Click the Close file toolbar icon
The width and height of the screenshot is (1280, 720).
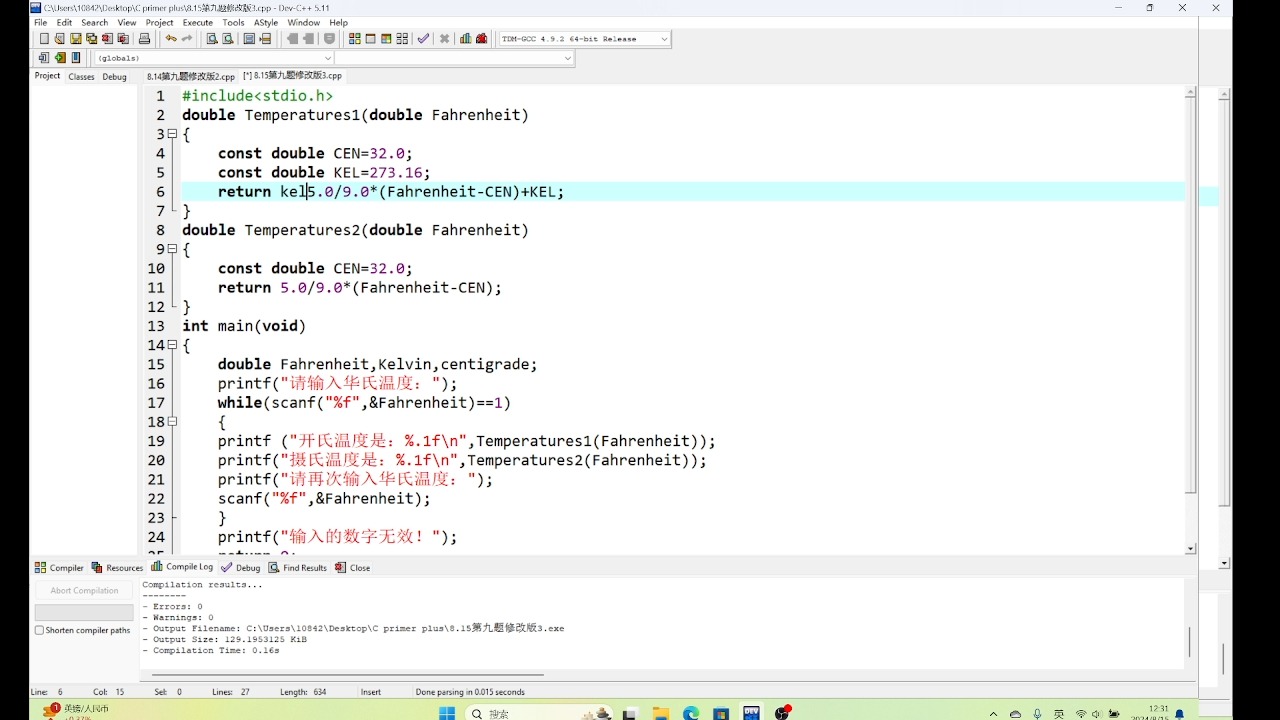(107, 39)
